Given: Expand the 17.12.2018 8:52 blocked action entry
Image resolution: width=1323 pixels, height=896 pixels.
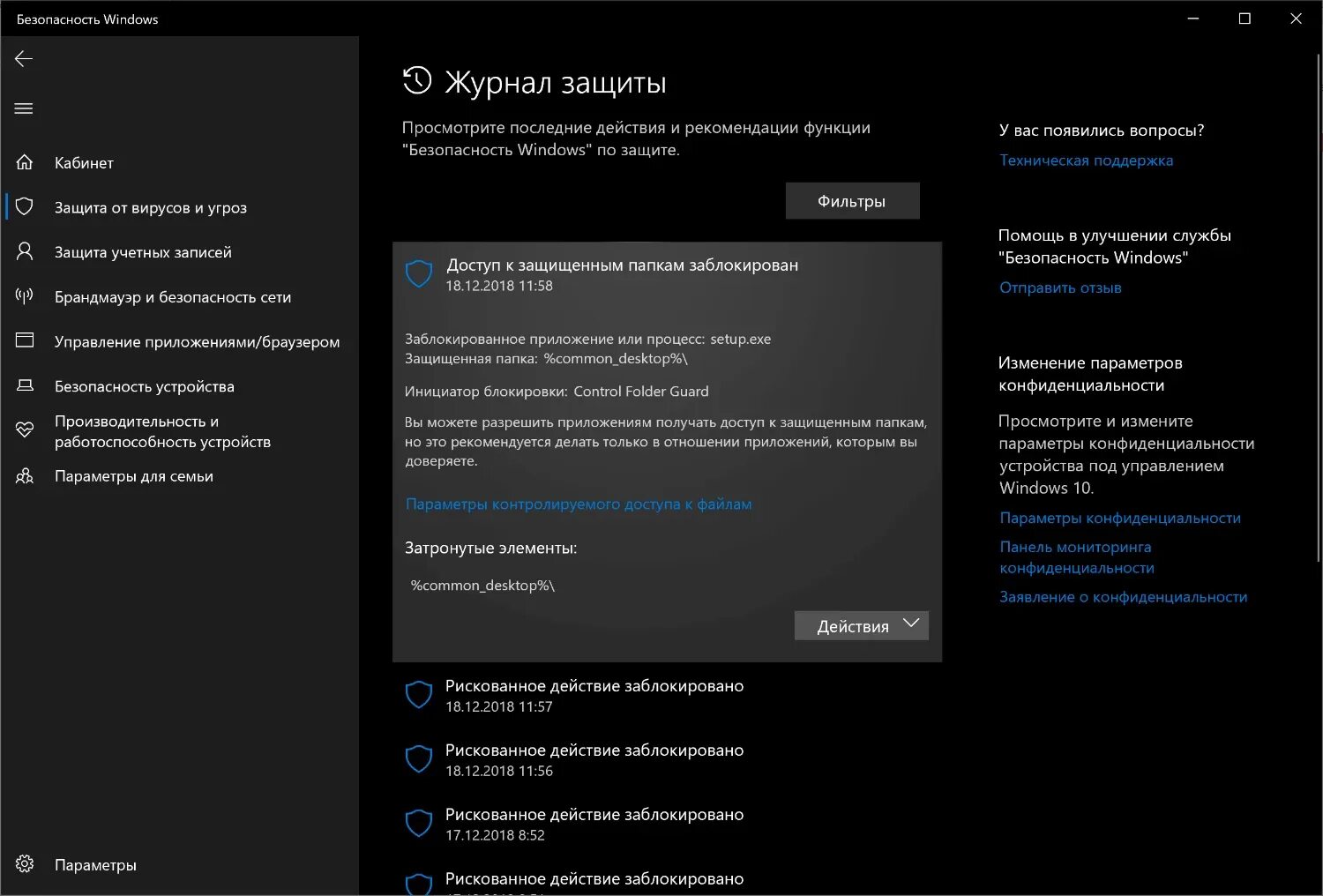Looking at the screenshot, I should [594, 824].
